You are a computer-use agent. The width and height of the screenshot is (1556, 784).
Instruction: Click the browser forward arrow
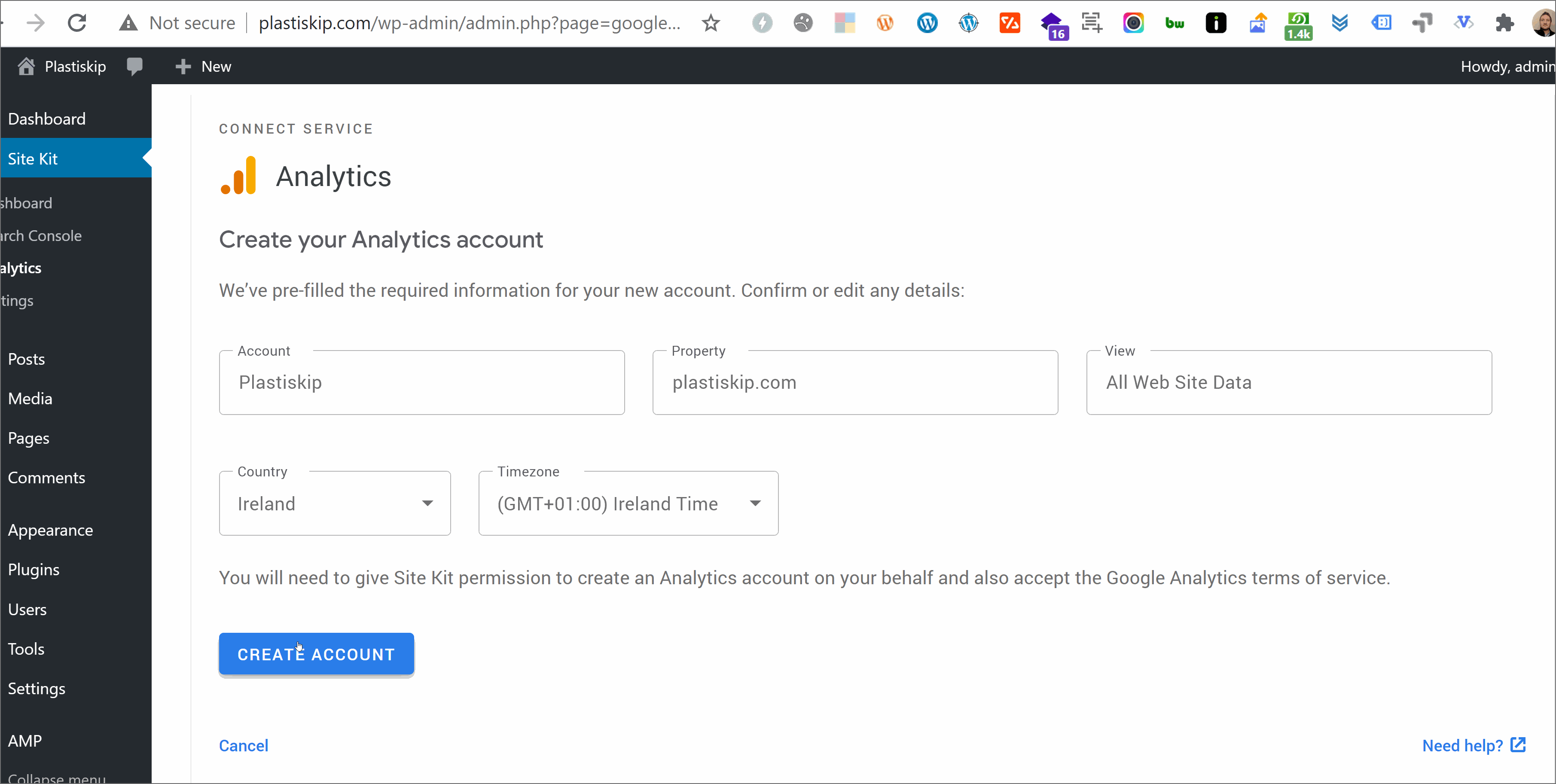click(x=36, y=23)
